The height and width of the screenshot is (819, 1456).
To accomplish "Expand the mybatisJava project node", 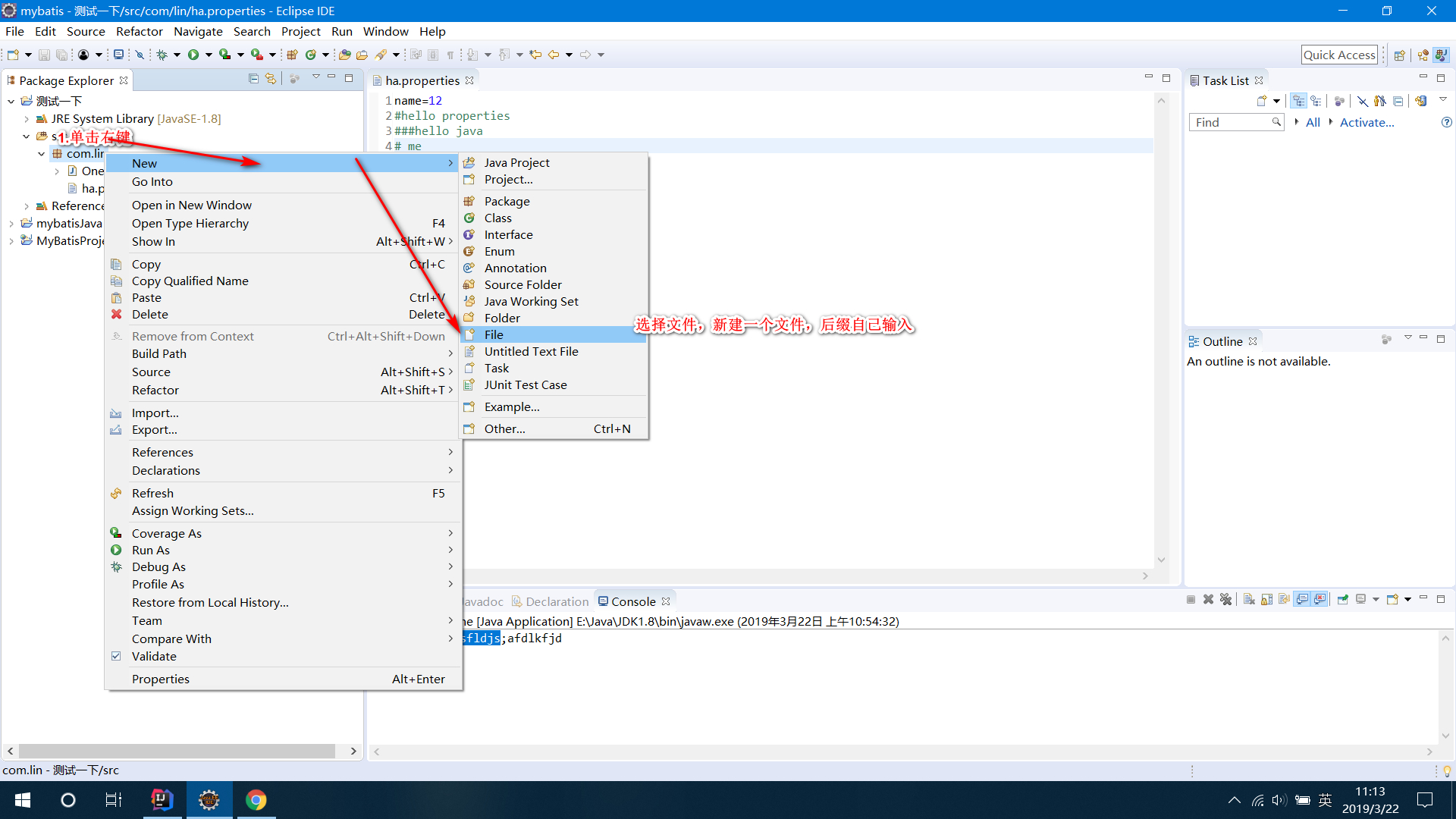I will 11,224.
